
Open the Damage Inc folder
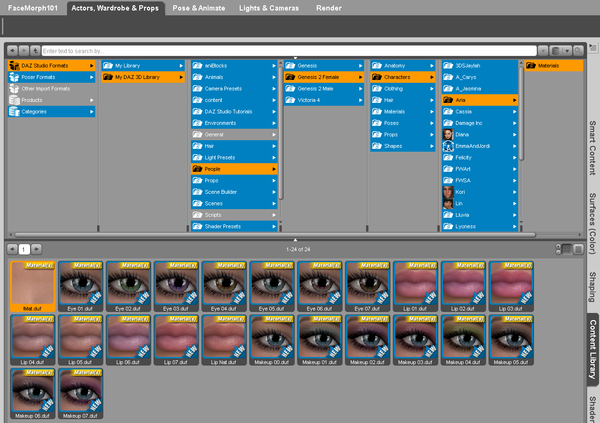(x=480, y=123)
